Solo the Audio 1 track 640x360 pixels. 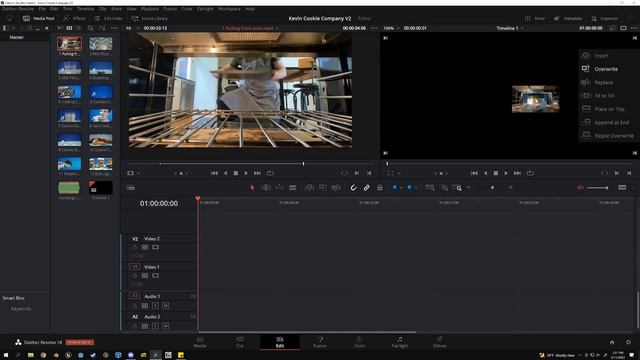click(x=156, y=305)
